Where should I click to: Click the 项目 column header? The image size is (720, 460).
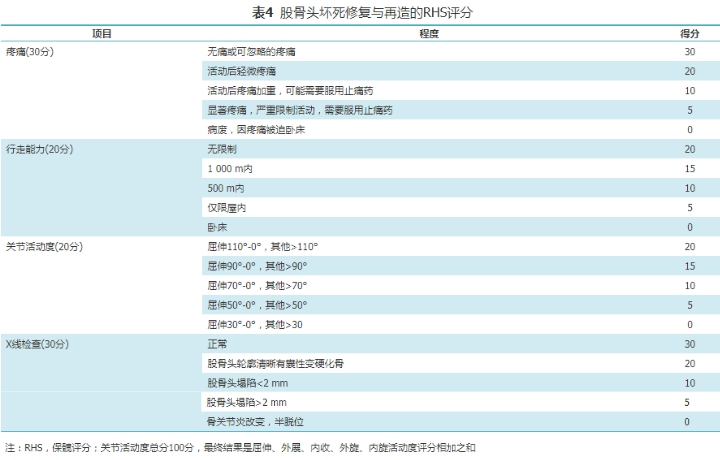[101, 34]
